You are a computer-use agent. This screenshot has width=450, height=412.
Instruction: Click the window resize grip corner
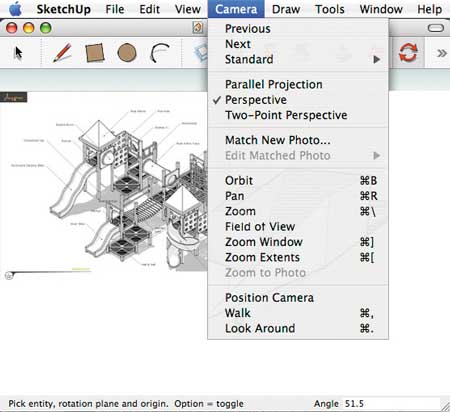[445, 407]
